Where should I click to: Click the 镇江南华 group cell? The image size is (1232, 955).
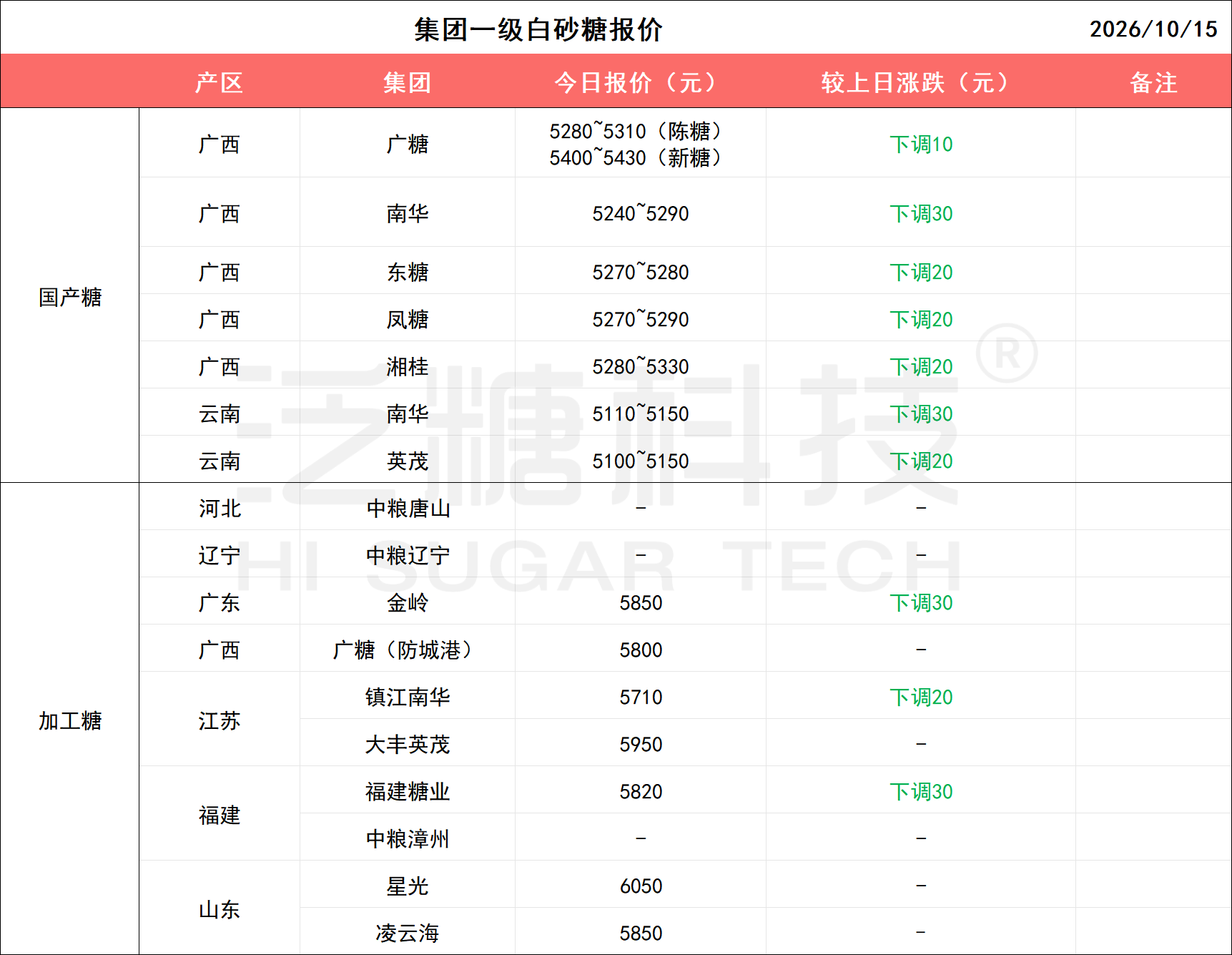tap(407, 697)
